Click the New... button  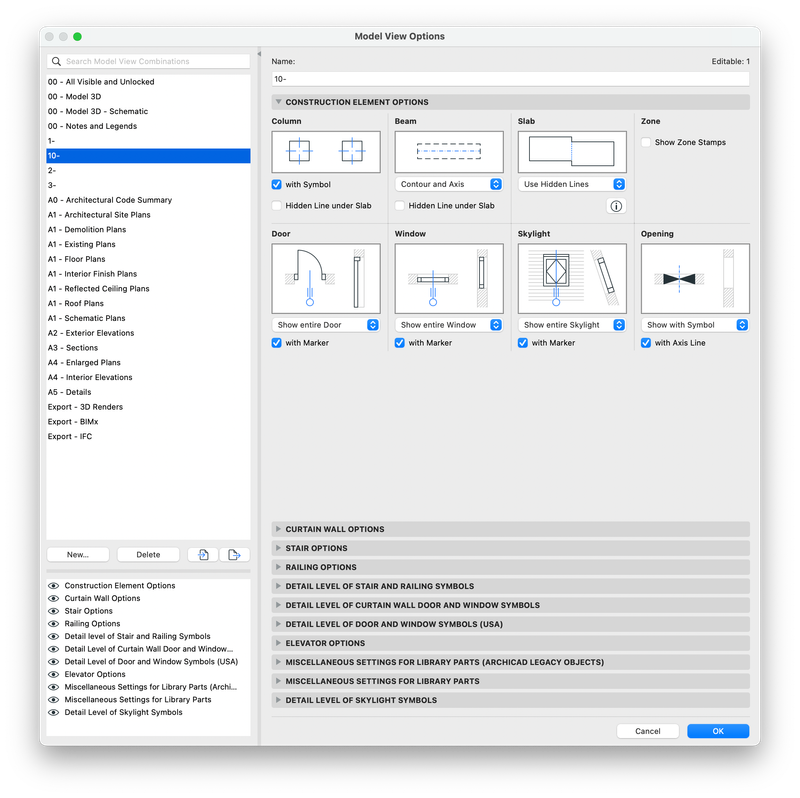coord(78,555)
